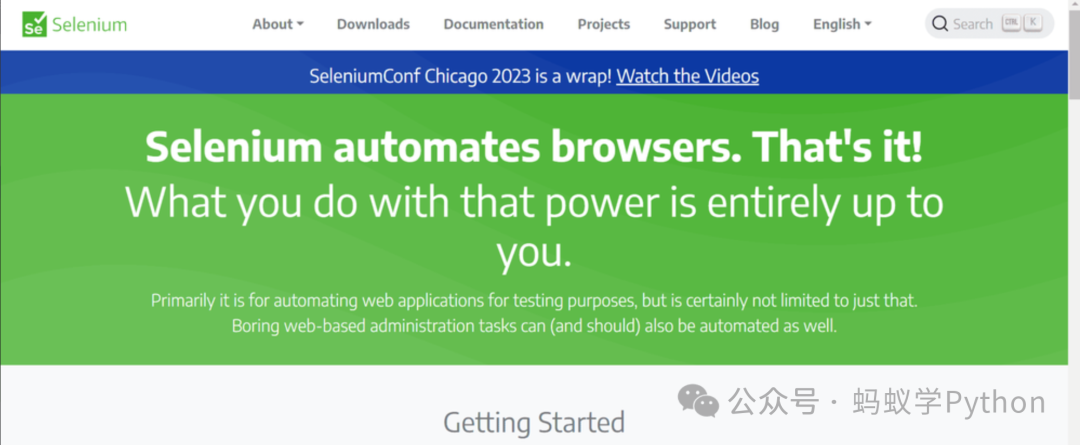Select Projects in the navigation bar
Viewport: 1080px width, 445px height.
pyautogui.click(x=603, y=24)
